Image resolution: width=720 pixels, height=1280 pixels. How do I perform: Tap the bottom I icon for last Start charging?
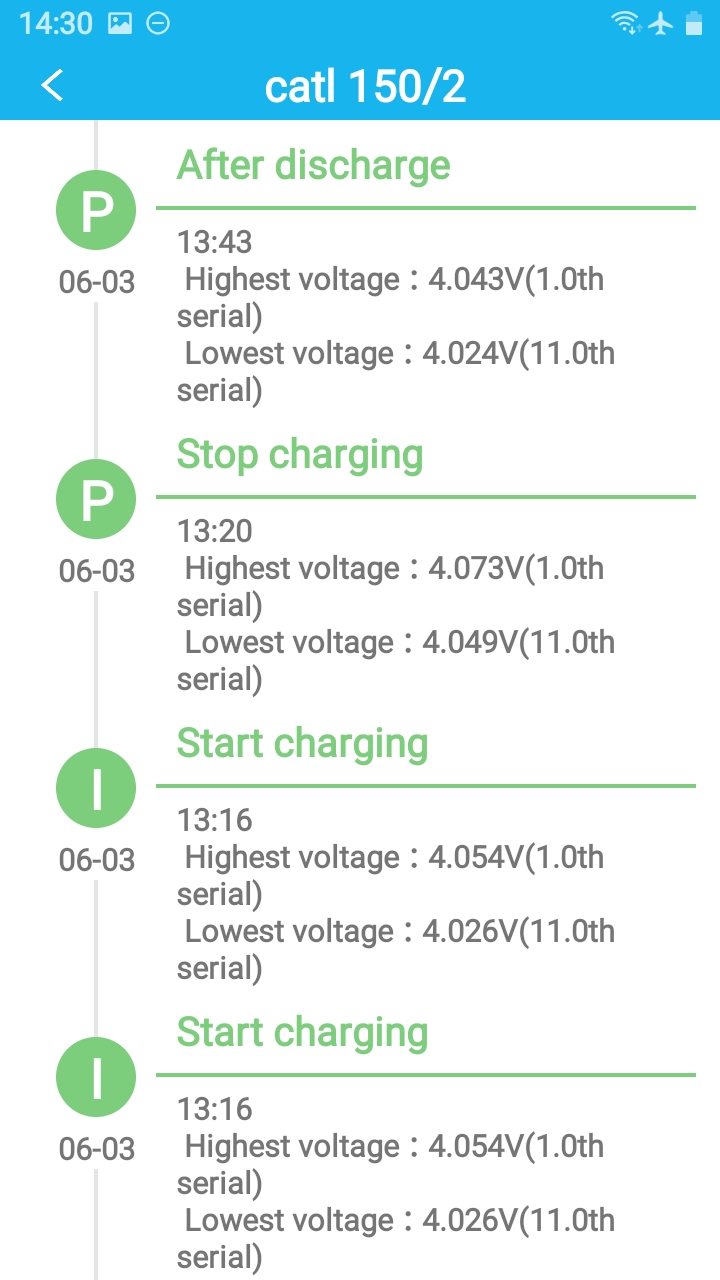(x=96, y=1077)
